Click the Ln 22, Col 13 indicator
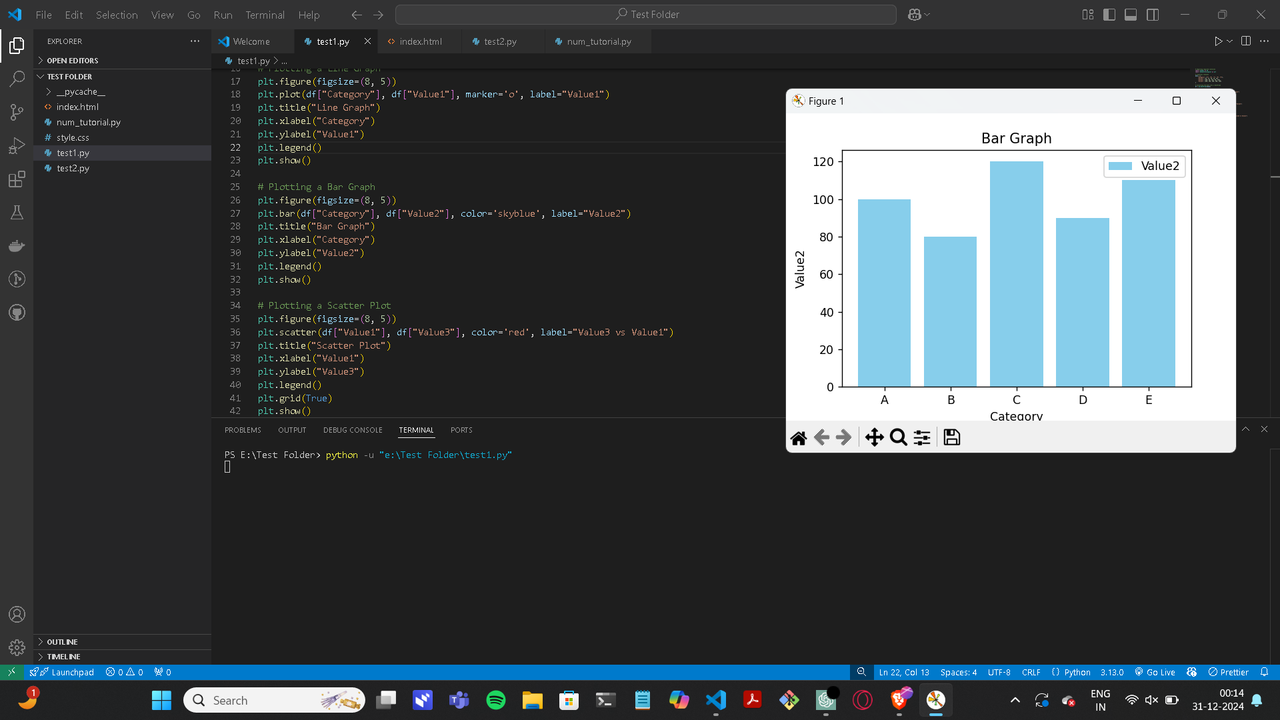Screen dimensions: 1280x720 tap(904, 672)
